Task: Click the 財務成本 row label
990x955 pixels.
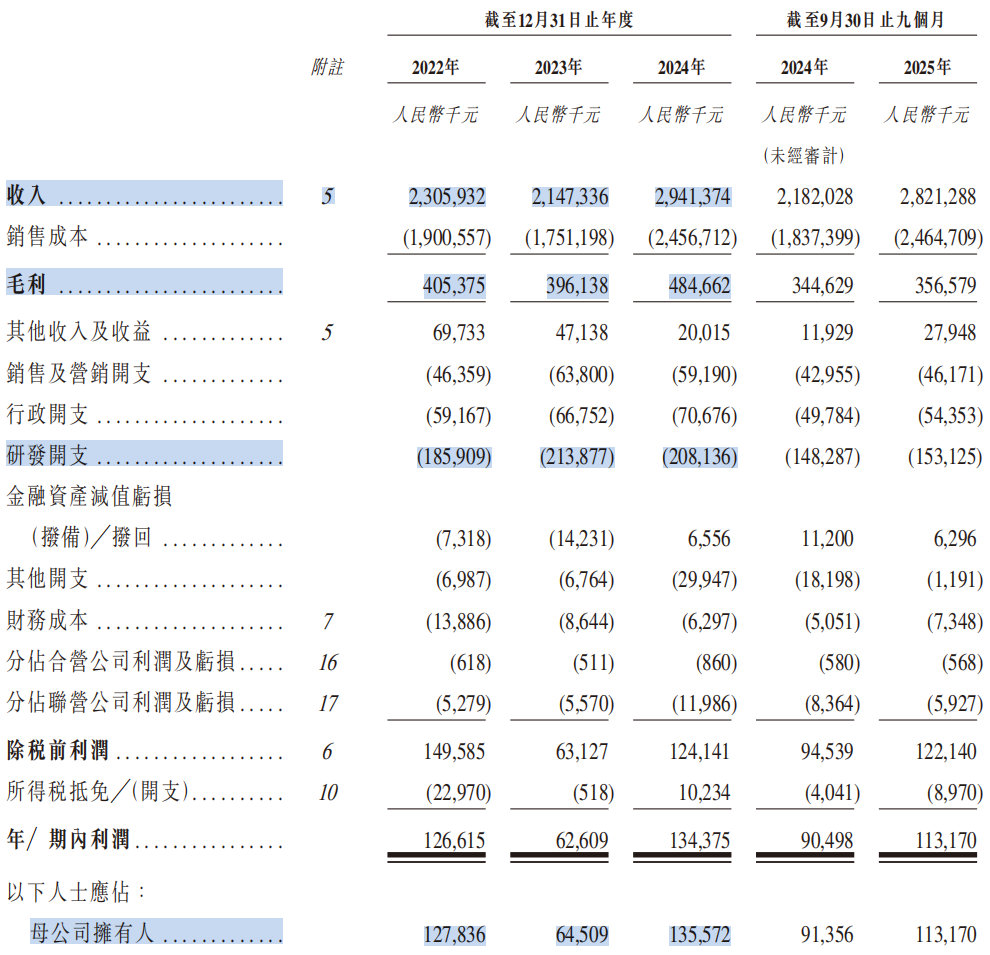Action: [x=48, y=622]
